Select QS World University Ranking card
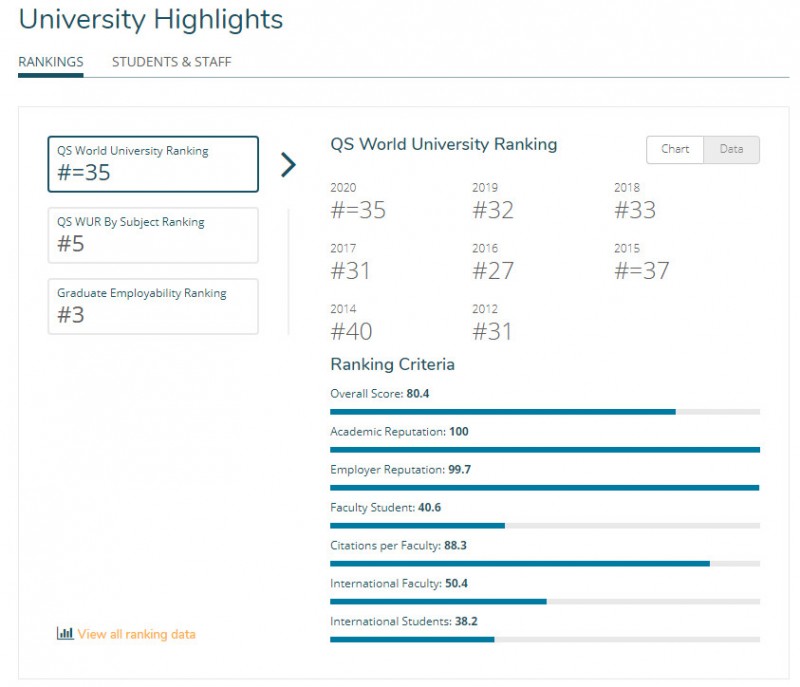 pos(153,164)
